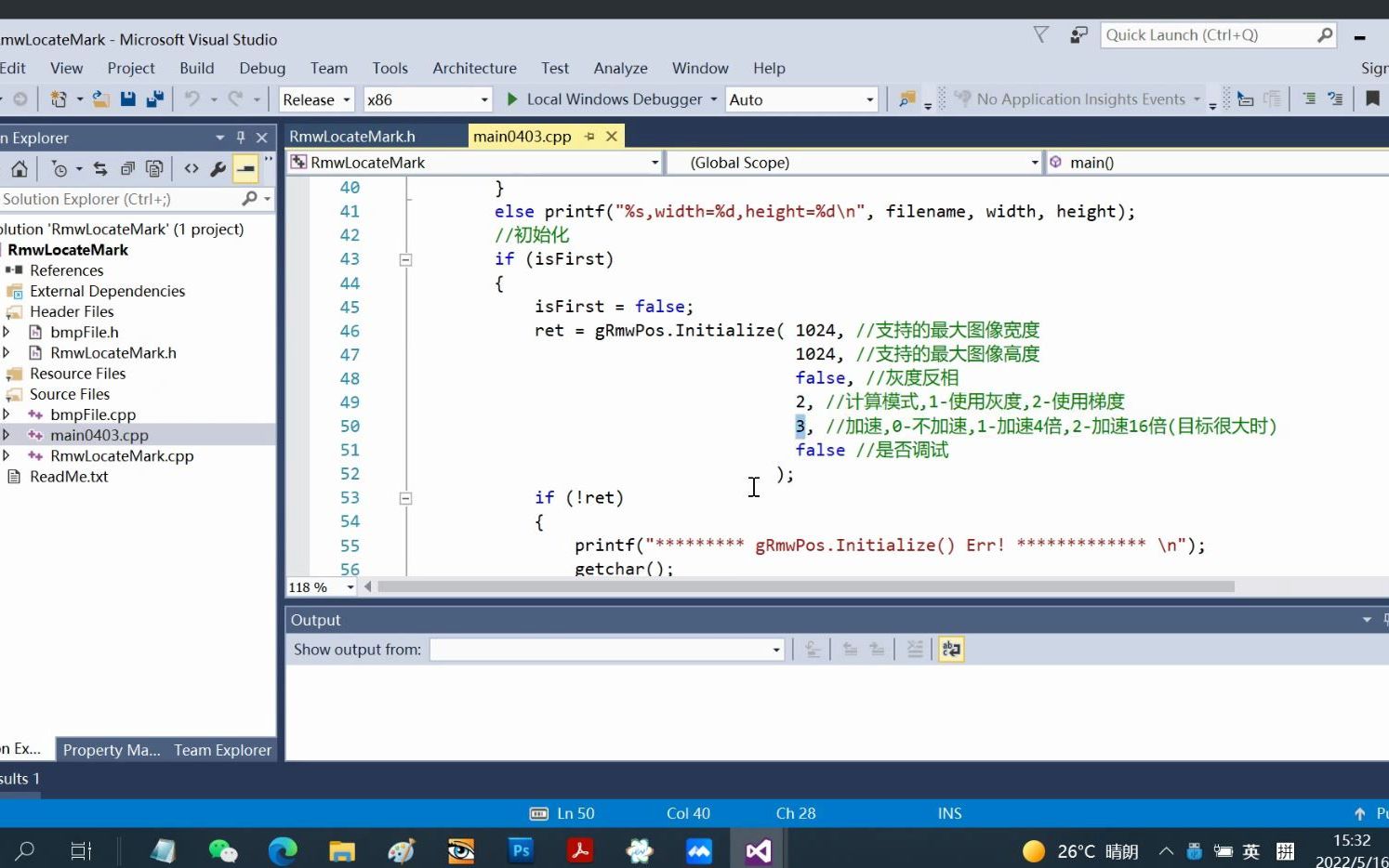The height and width of the screenshot is (868, 1389).
Task: Click the comment out selected lines icon
Action: [x=1309, y=99]
